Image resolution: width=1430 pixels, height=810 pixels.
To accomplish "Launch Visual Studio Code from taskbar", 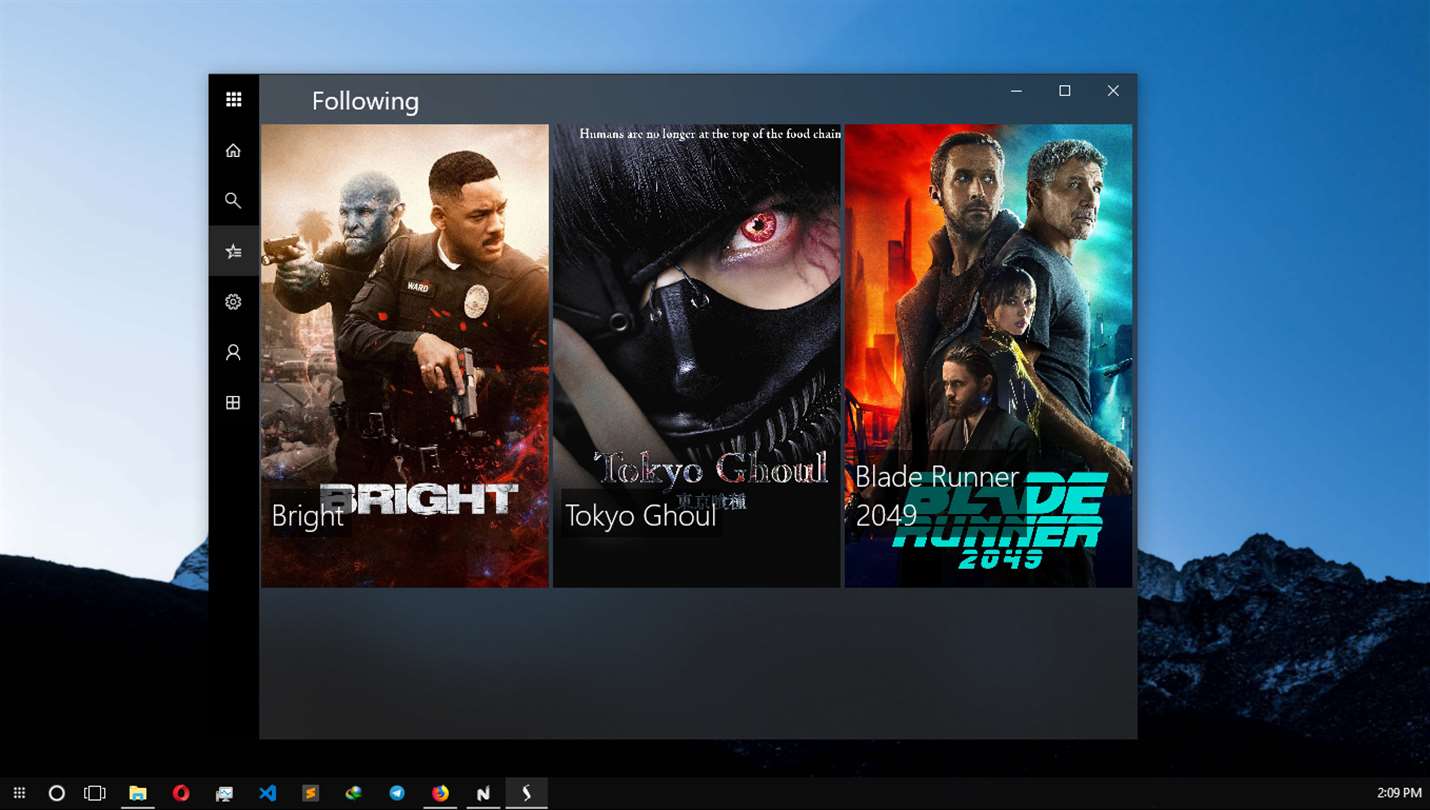I will point(267,793).
